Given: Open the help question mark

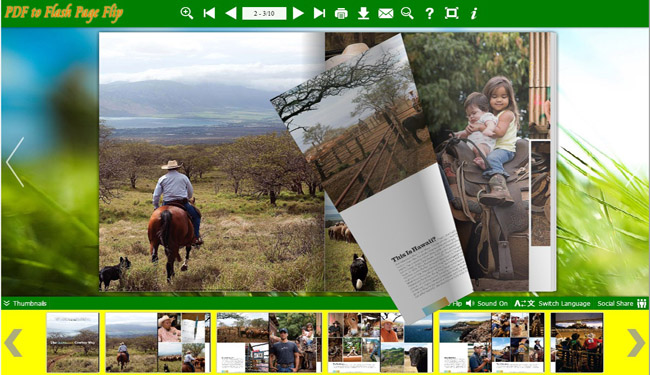Looking at the screenshot, I should click(429, 14).
